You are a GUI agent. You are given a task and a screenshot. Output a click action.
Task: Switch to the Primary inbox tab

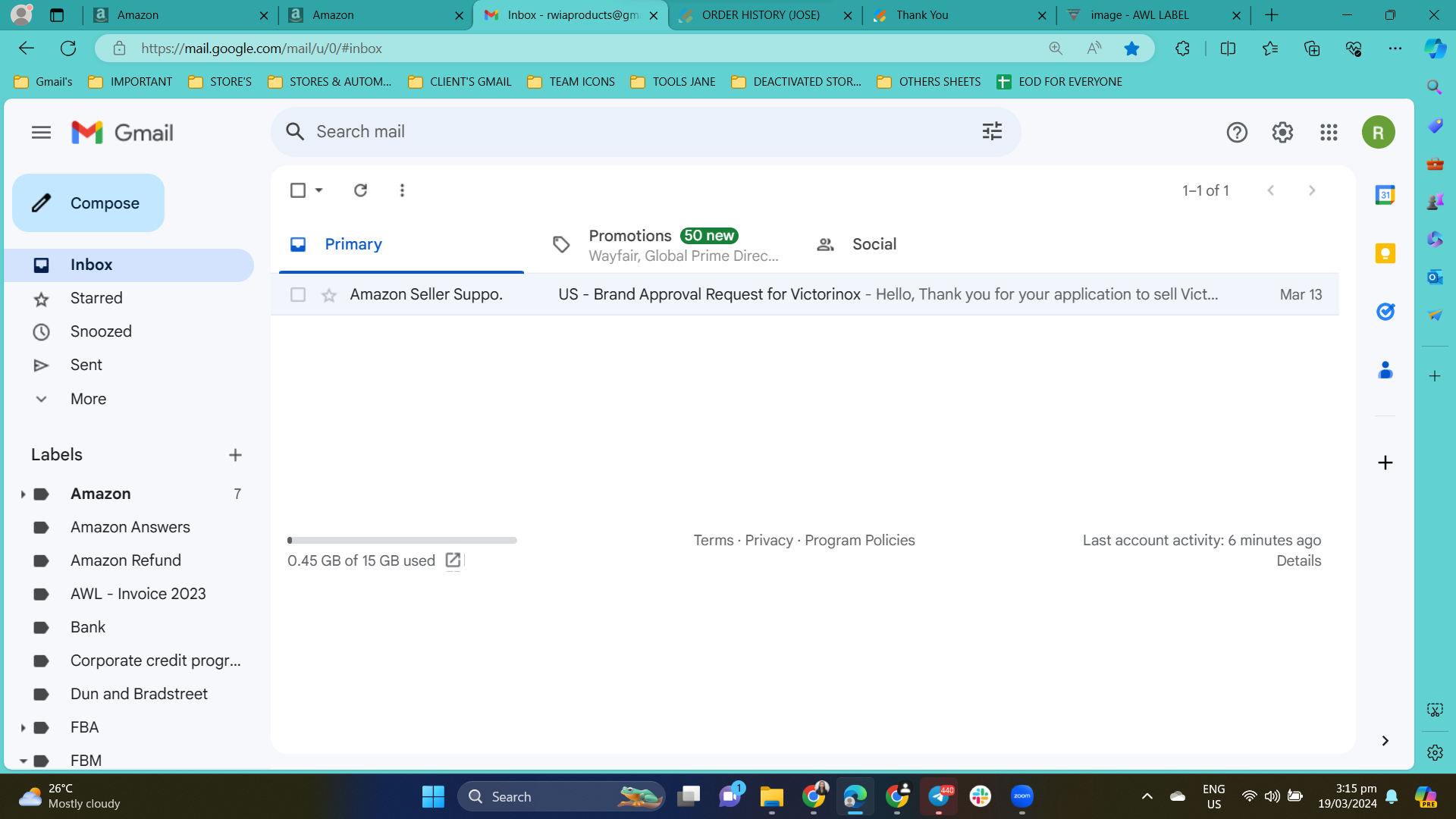click(x=401, y=244)
